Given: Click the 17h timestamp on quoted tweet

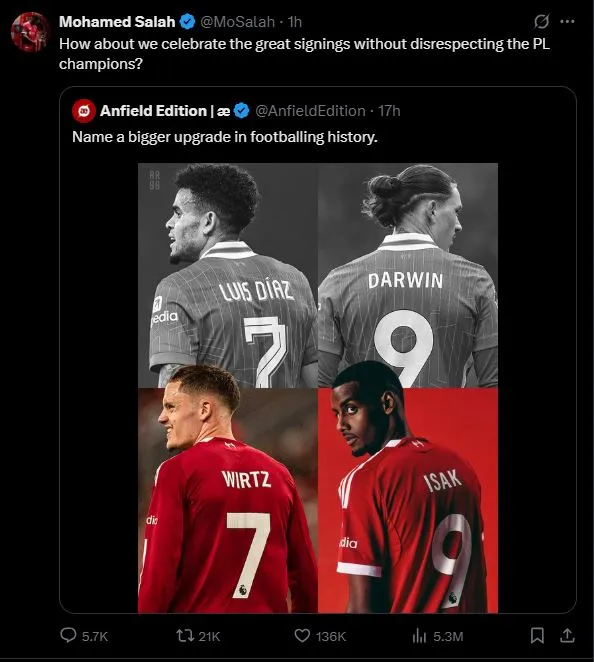Looking at the screenshot, I should tap(389, 111).
